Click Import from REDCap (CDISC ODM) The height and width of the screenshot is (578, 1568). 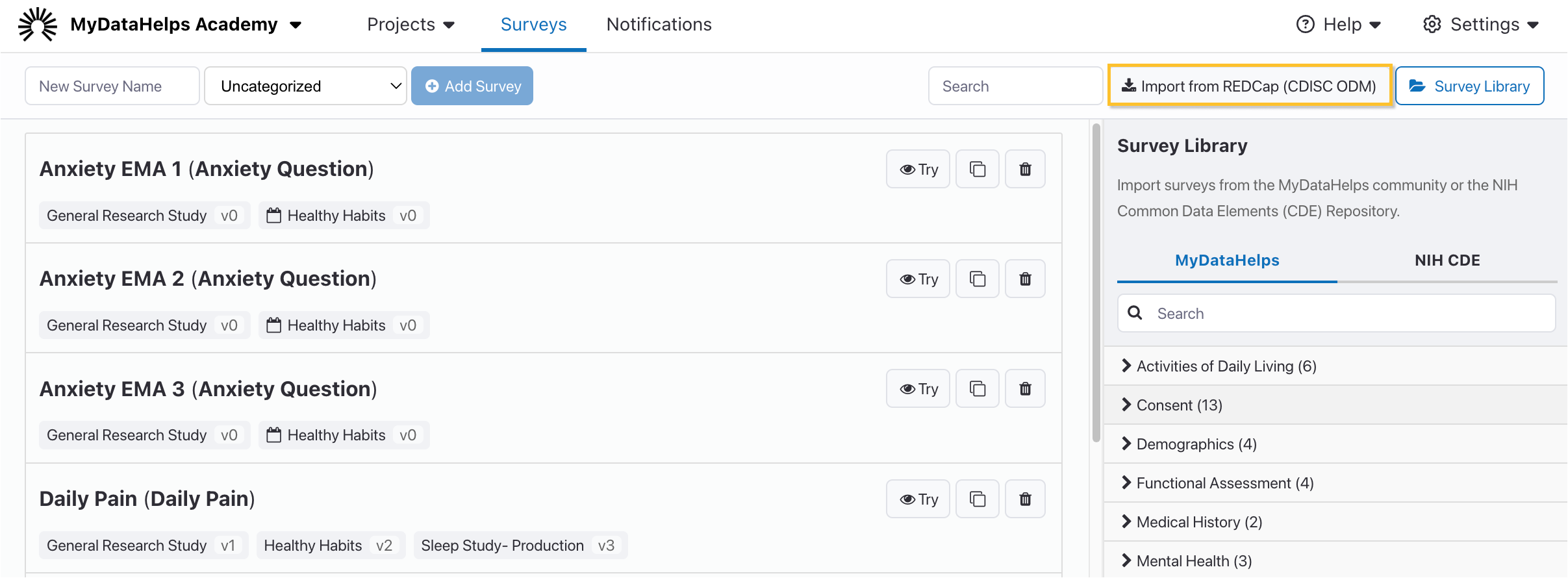1250,86
